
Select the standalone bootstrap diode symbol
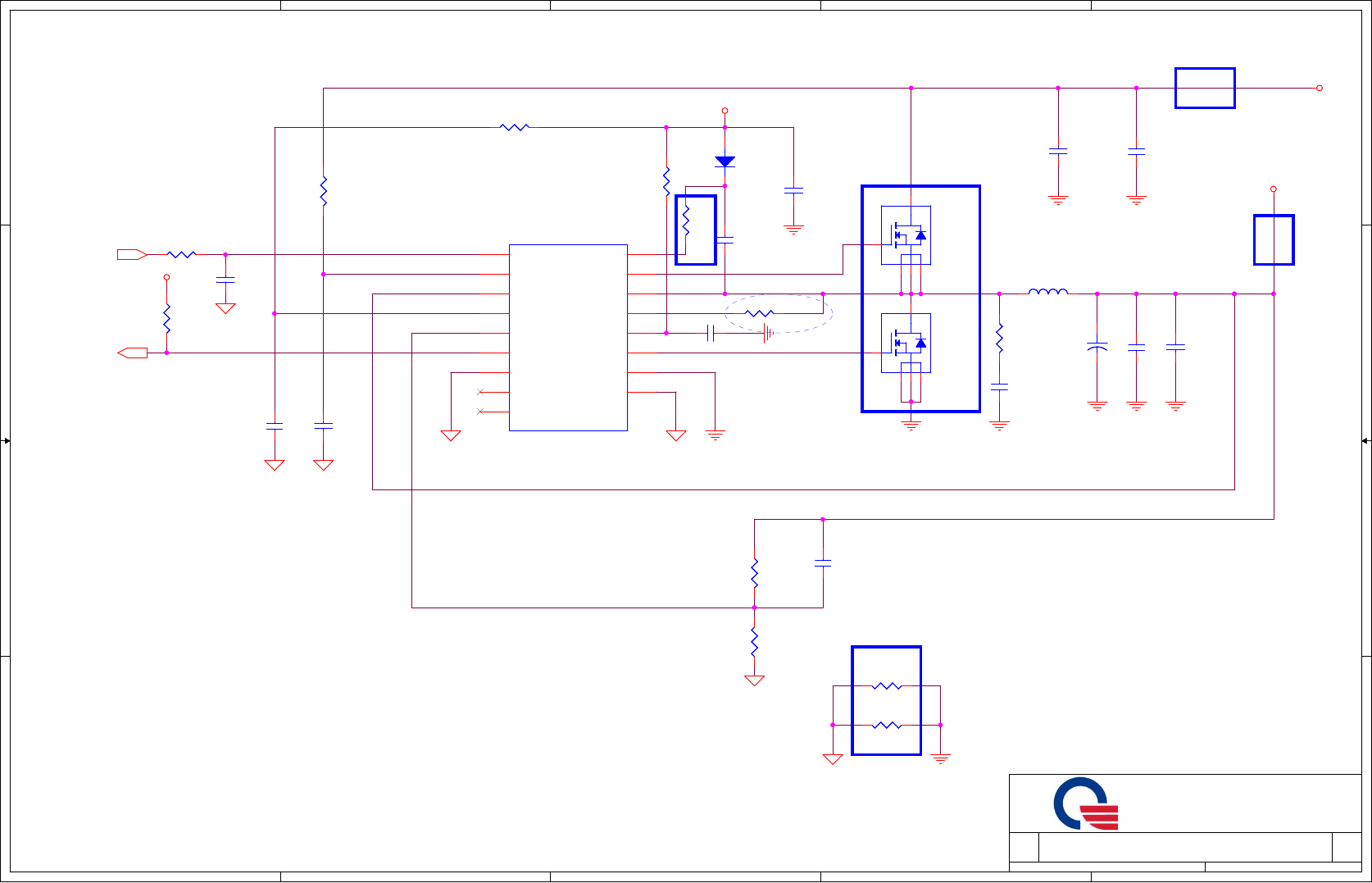pos(725,162)
